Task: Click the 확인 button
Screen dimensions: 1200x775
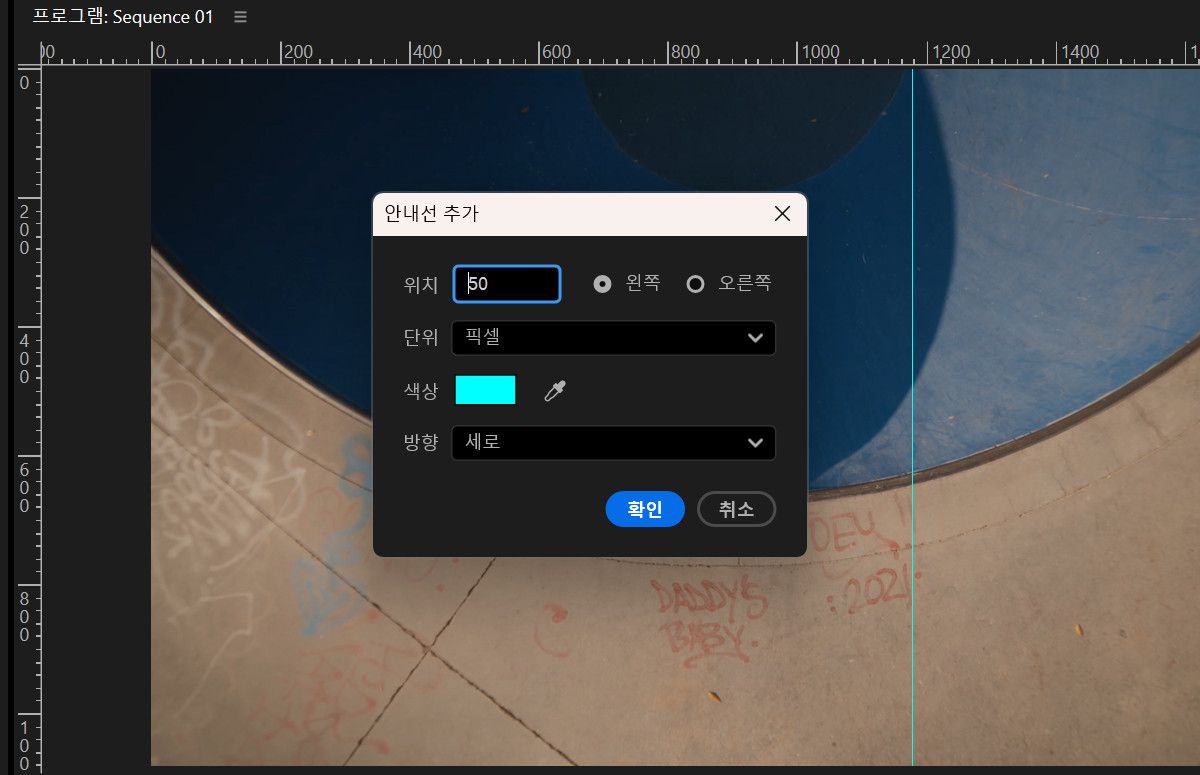Action: (x=645, y=509)
